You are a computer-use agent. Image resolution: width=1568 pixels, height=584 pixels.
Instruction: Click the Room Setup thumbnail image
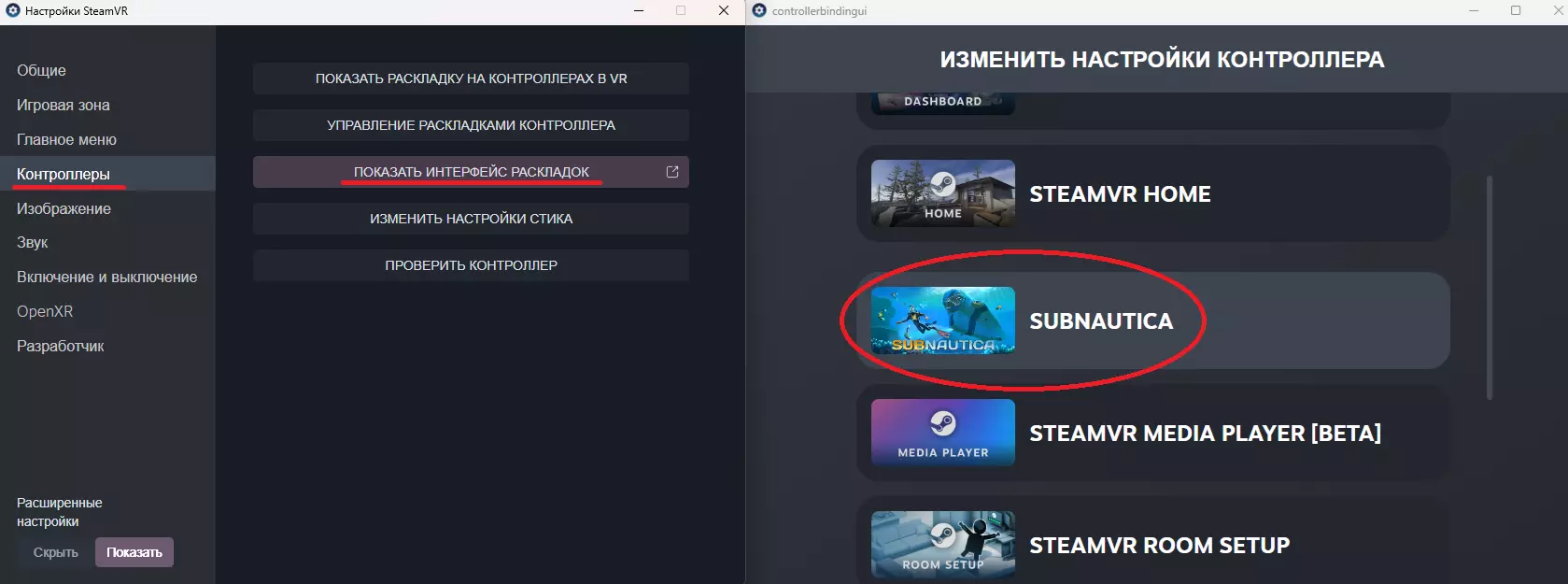(x=943, y=545)
